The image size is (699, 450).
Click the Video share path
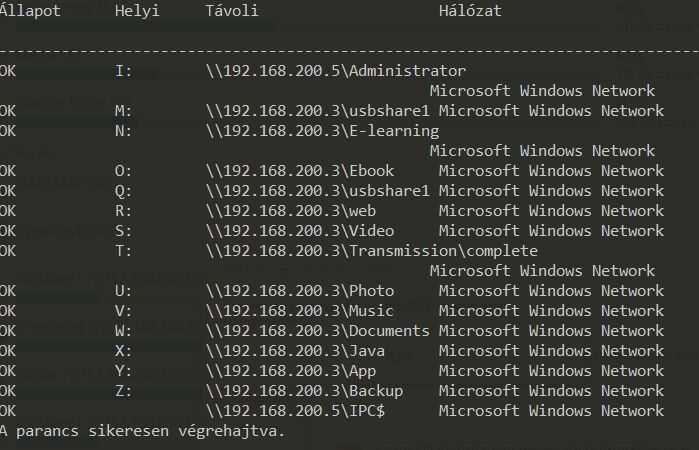click(x=300, y=231)
